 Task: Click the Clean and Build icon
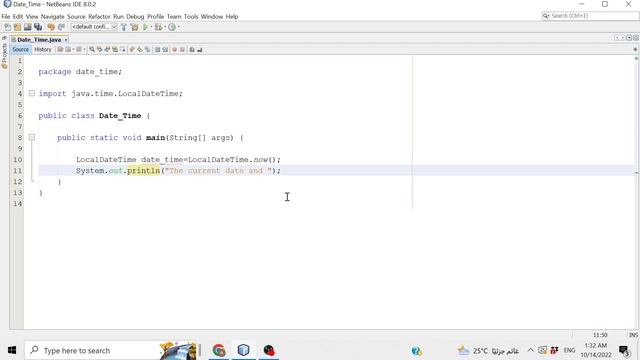point(134,27)
